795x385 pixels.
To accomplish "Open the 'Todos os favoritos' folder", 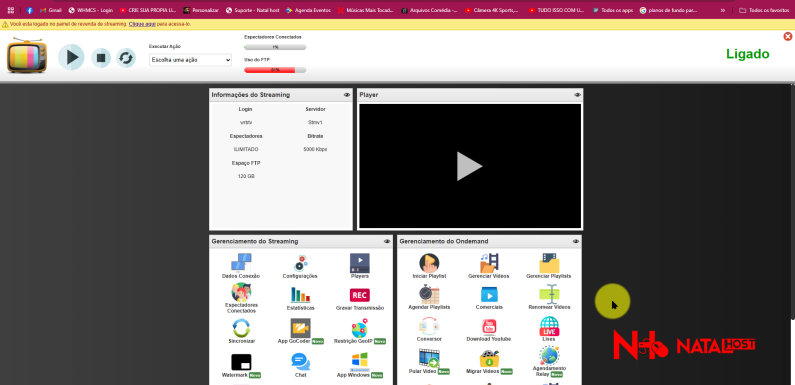I will click(764, 10).
